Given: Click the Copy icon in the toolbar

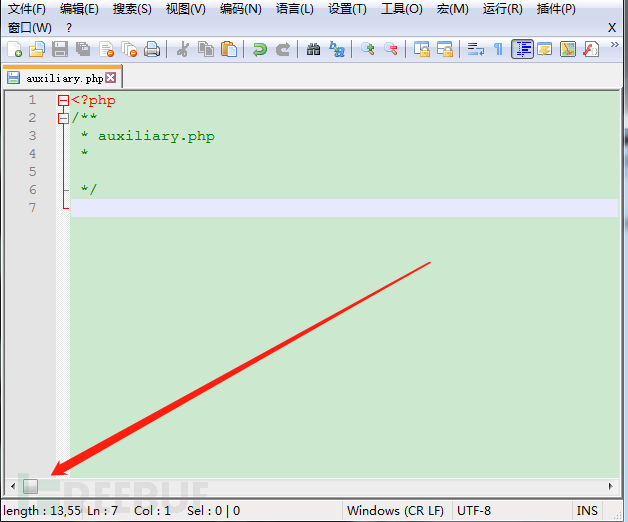Looking at the screenshot, I should pyautogui.click(x=206, y=50).
